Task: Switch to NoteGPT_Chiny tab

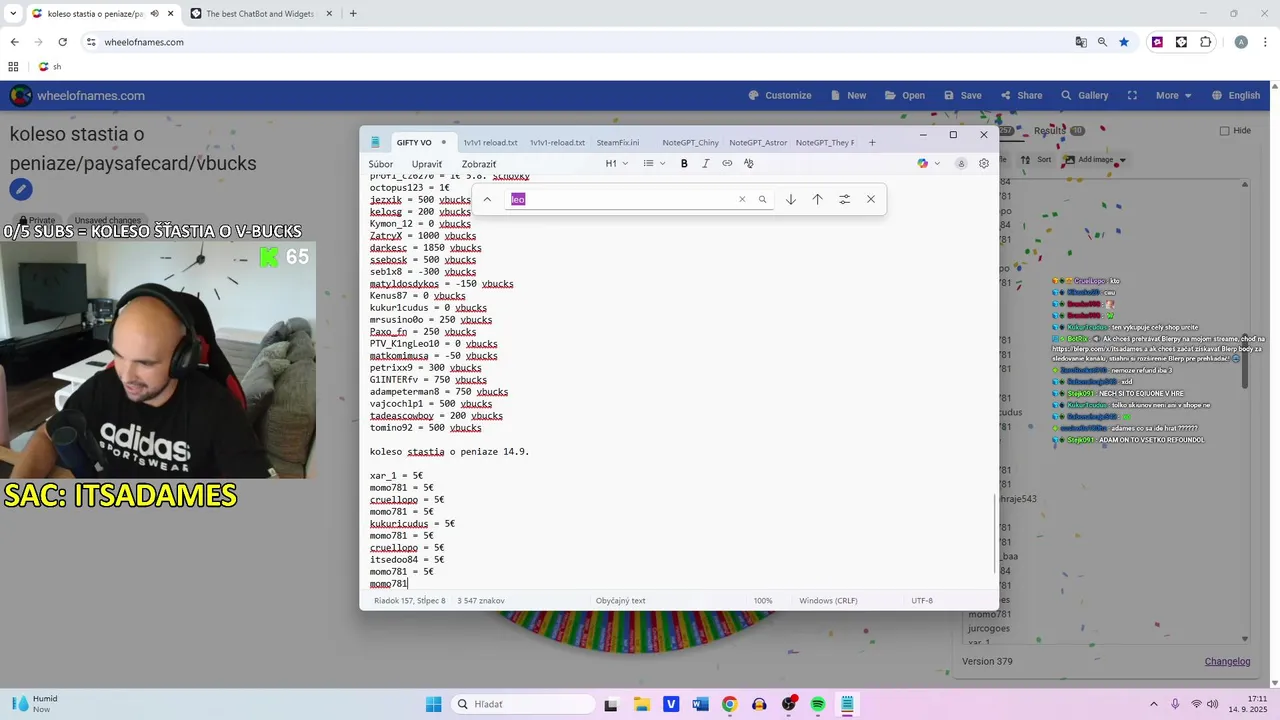Action: pos(690,142)
